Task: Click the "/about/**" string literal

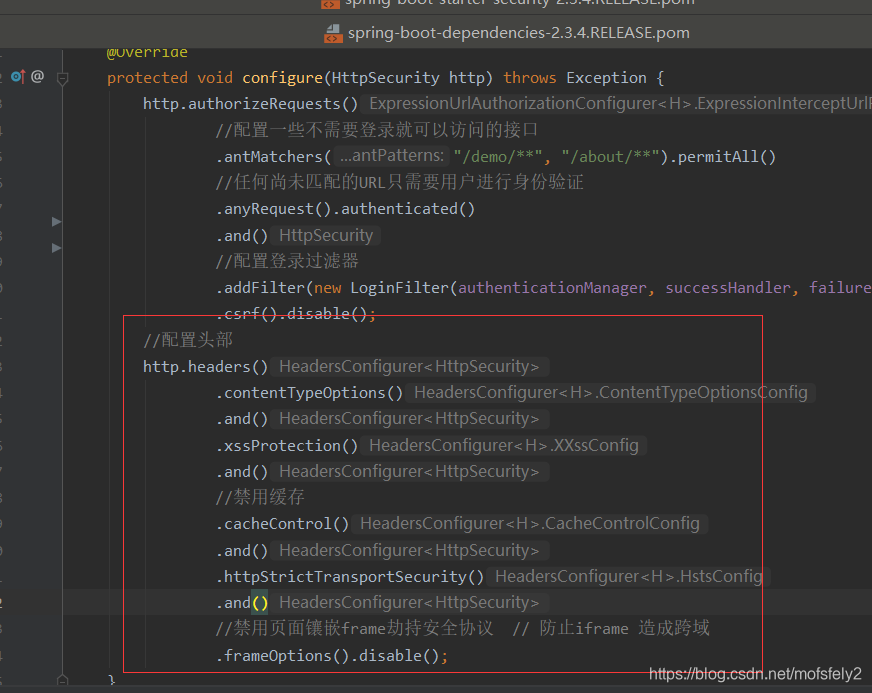Action: 611,157
